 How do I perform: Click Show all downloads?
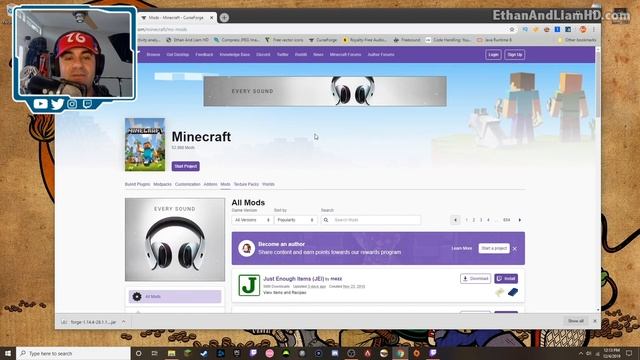point(576,321)
